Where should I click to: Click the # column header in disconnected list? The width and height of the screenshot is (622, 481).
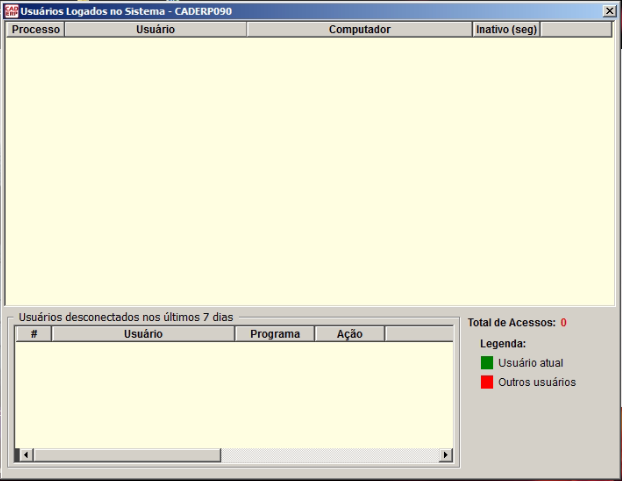34,334
